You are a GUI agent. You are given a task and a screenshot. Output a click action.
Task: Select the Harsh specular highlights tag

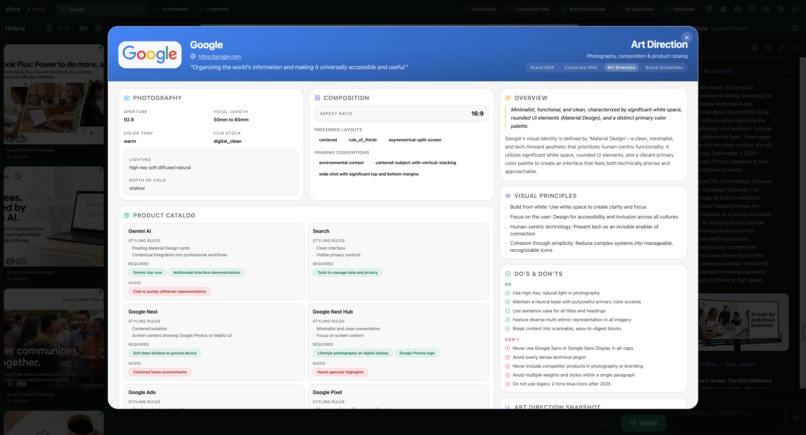(x=340, y=372)
